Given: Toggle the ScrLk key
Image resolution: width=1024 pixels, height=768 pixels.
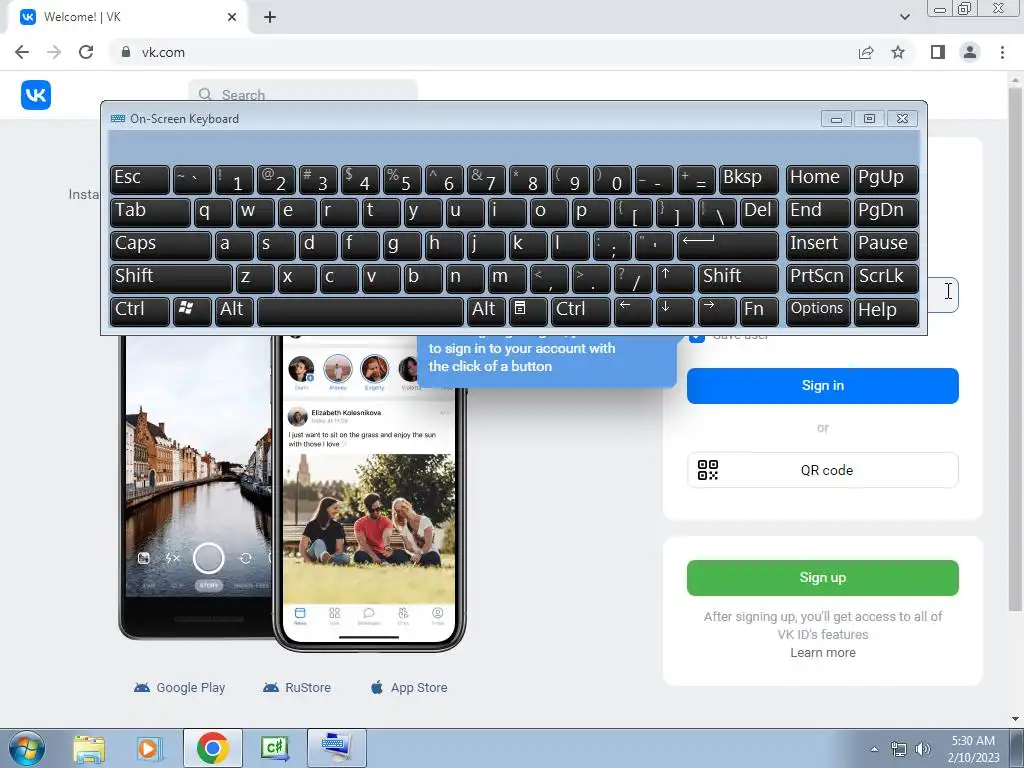Looking at the screenshot, I should (x=886, y=278).
